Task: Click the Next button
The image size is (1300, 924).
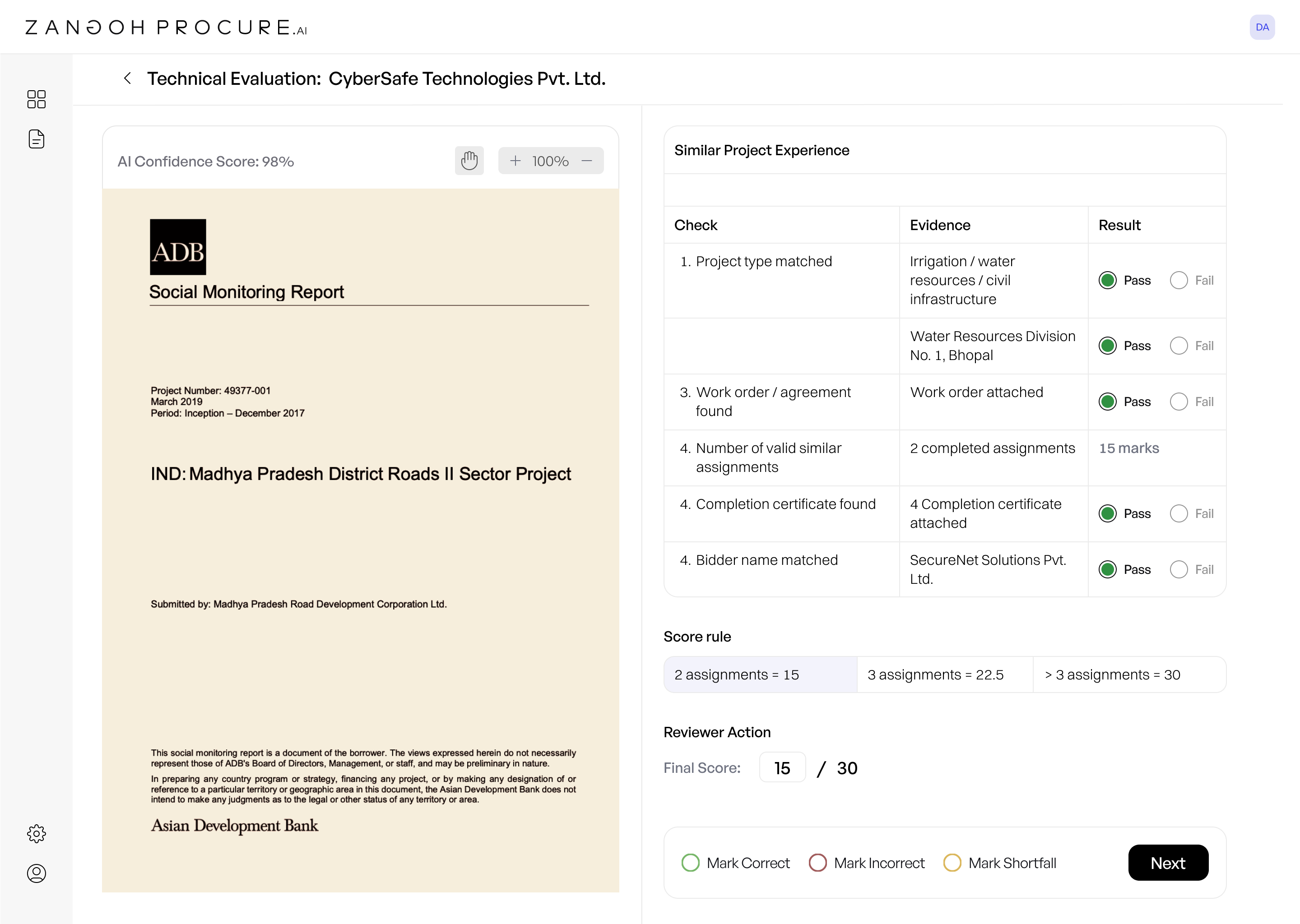Action: 1168,863
